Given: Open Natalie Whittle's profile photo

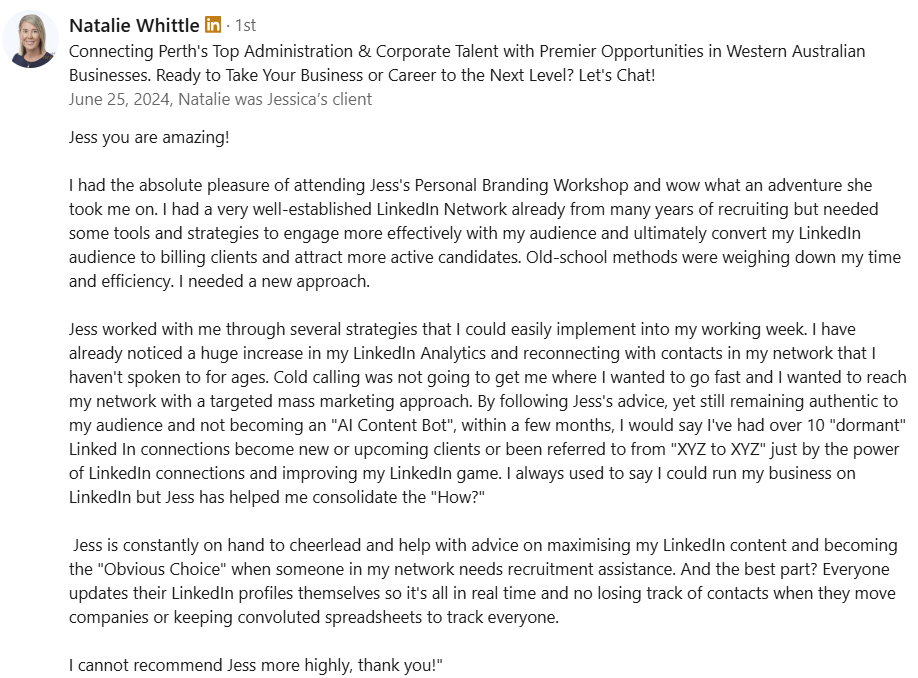Looking at the screenshot, I should point(30,39).
